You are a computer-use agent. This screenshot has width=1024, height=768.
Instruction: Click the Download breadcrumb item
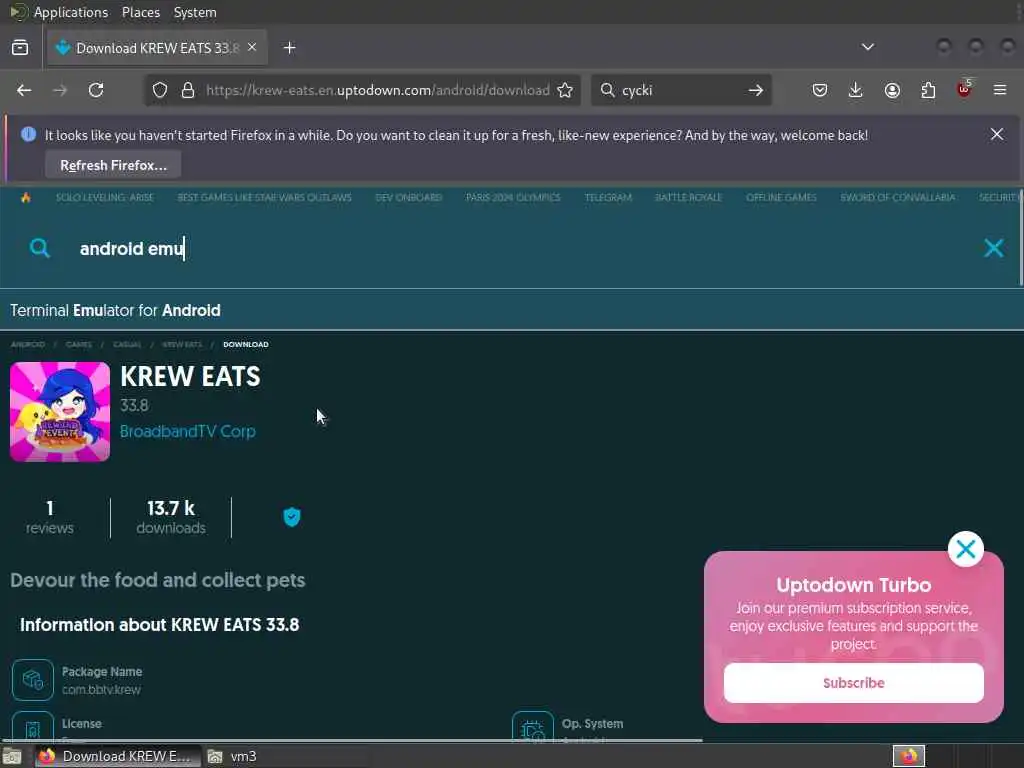coord(246,344)
